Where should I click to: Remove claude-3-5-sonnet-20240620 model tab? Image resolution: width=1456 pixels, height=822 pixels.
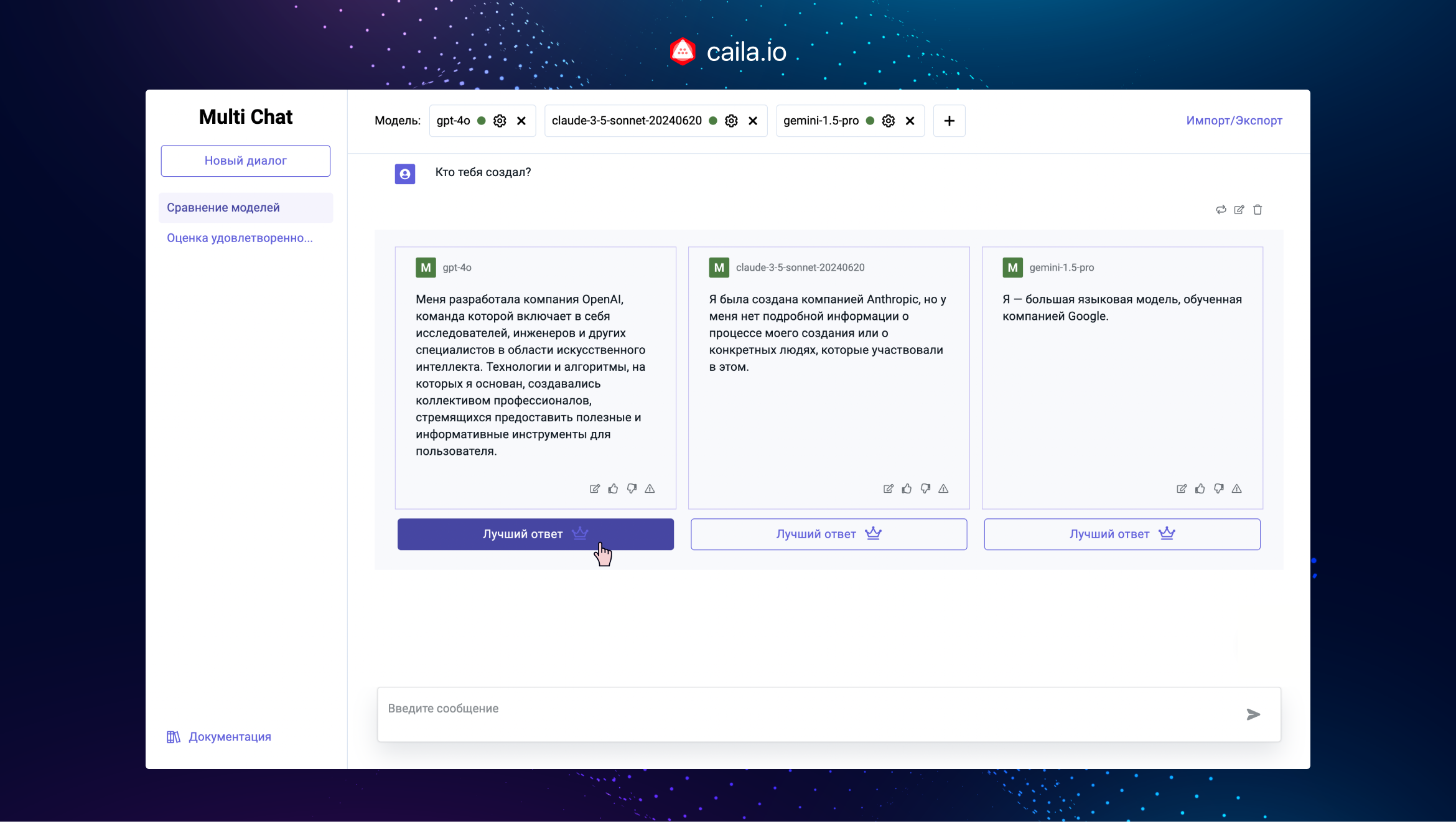[x=753, y=121]
